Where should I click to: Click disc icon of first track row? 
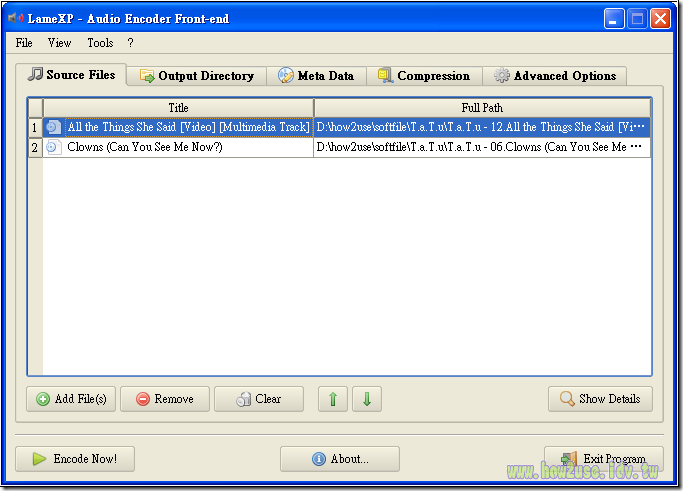53,127
